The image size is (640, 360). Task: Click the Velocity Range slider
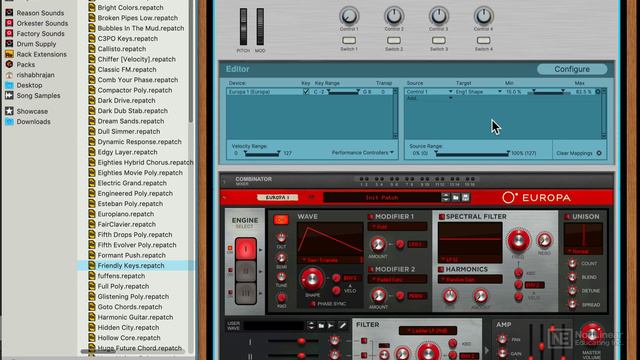(262, 154)
